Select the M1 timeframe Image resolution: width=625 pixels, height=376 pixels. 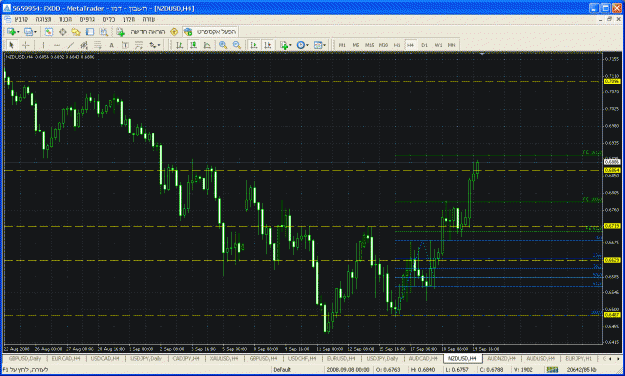click(x=342, y=45)
